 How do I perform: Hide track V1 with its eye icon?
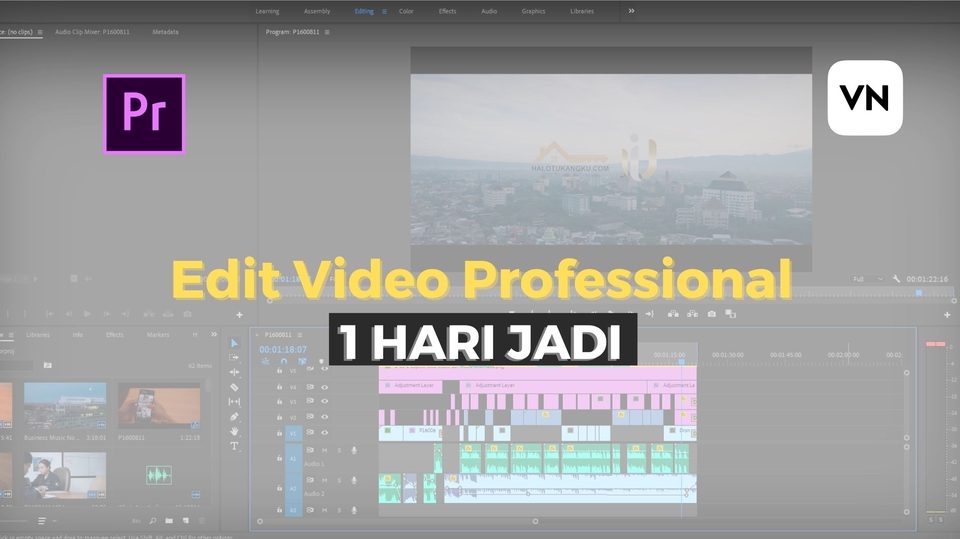pos(324,432)
